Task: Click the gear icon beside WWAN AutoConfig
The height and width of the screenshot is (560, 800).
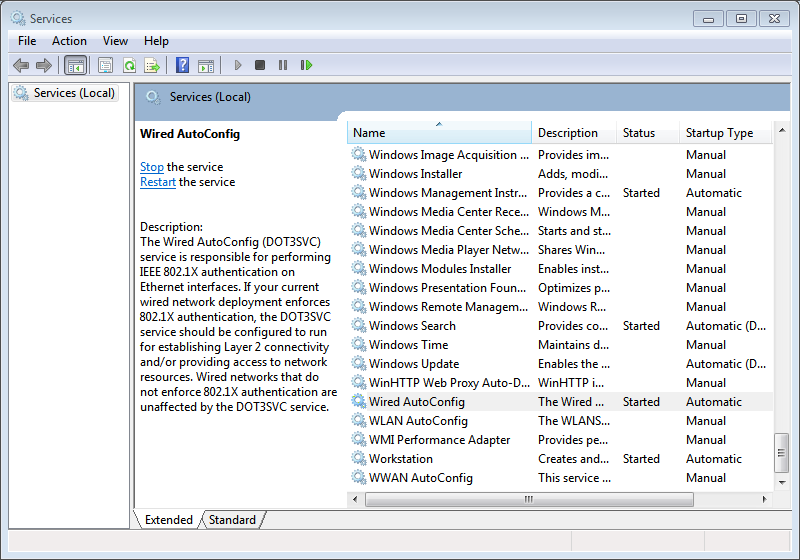Action: pos(359,477)
